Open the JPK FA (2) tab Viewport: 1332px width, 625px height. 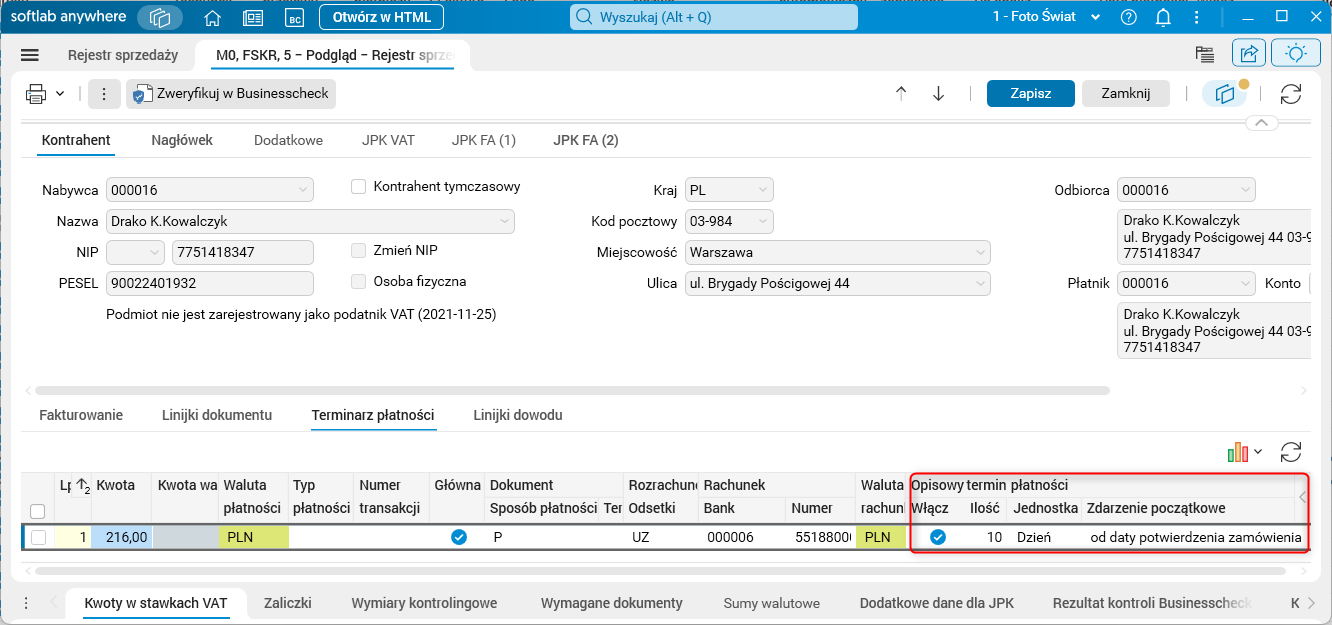click(586, 141)
